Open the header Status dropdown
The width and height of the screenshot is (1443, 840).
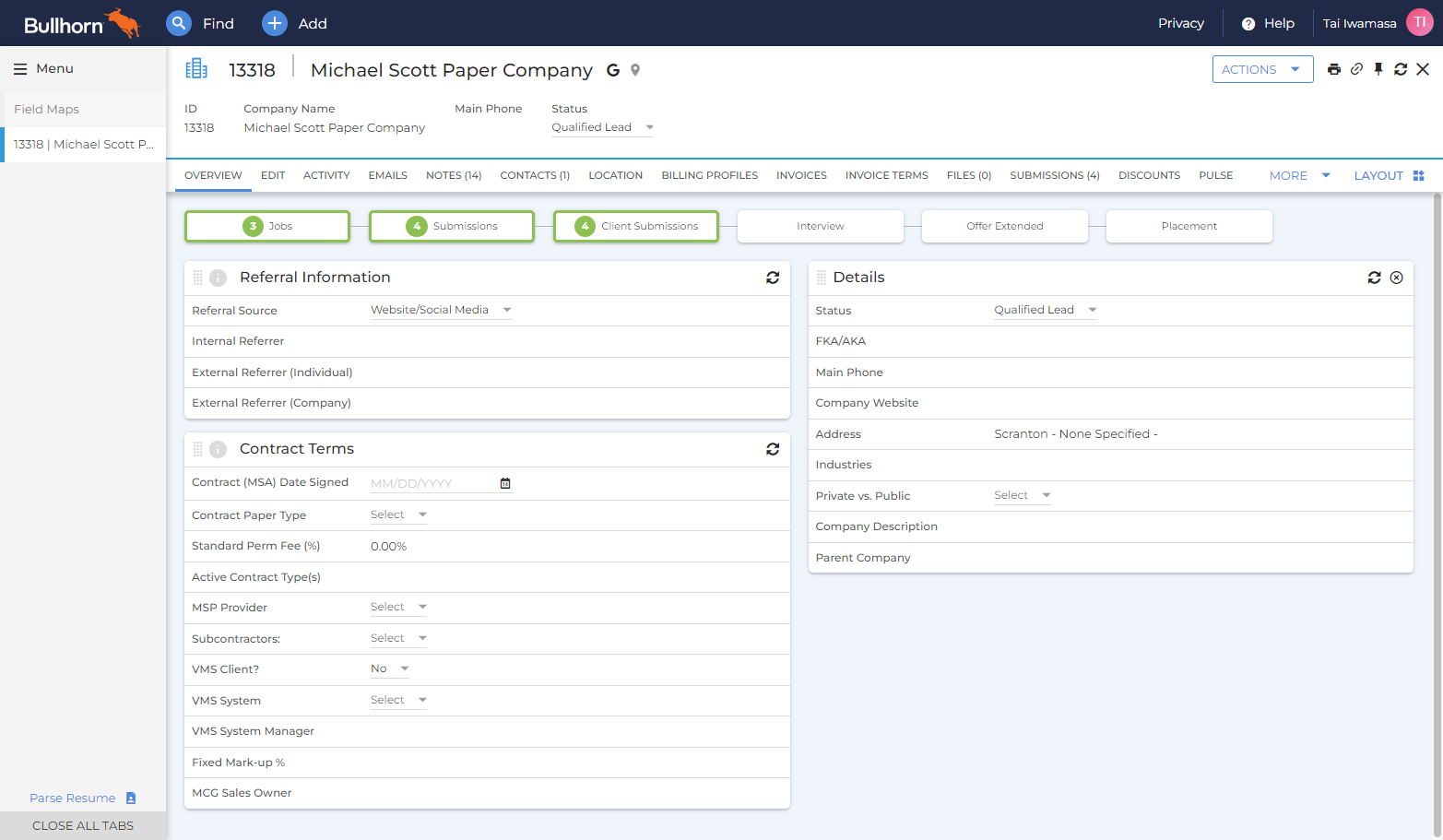tap(602, 127)
